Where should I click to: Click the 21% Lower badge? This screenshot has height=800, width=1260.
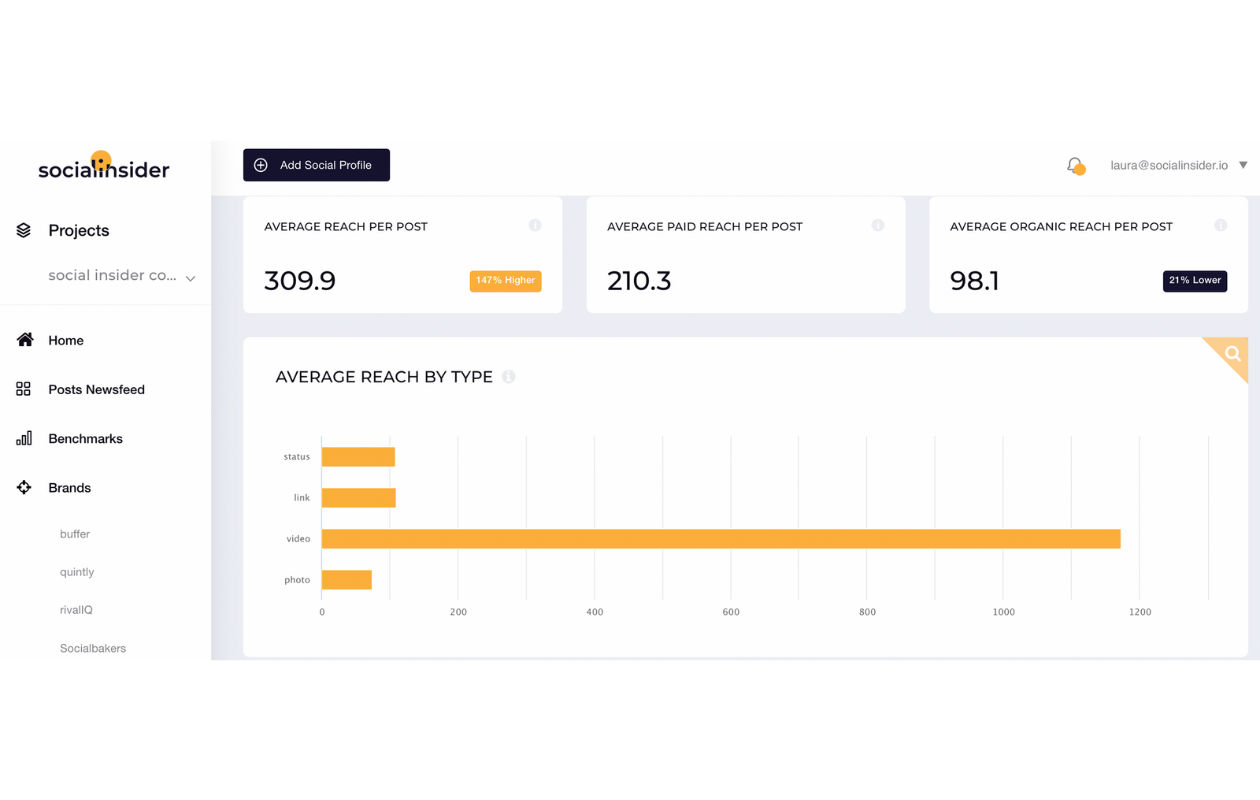[1195, 281]
